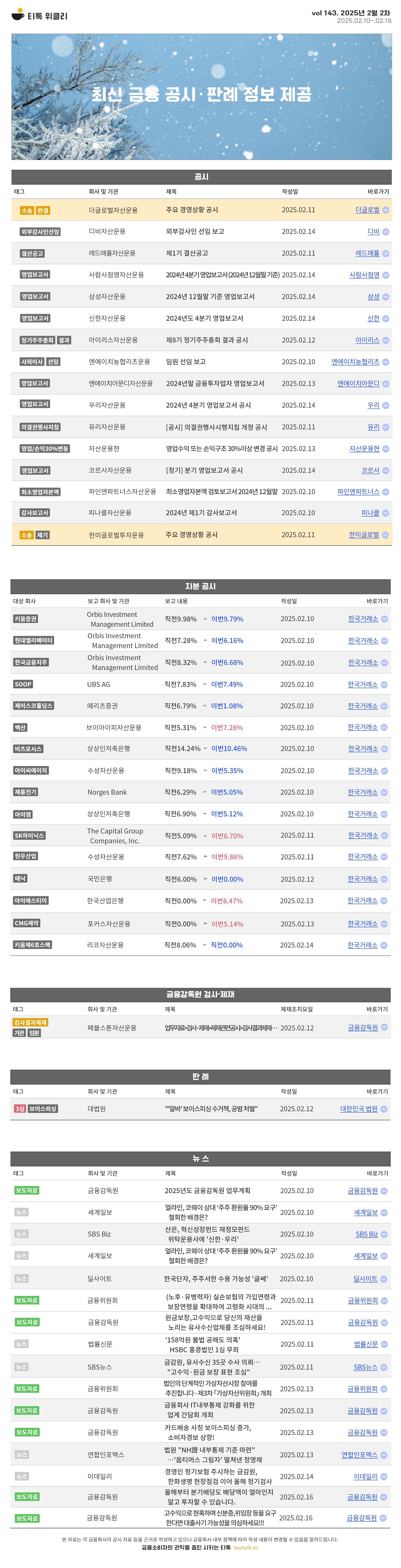
Task: Click the 검사결과제재 tag
Action: click(x=30, y=1023)
